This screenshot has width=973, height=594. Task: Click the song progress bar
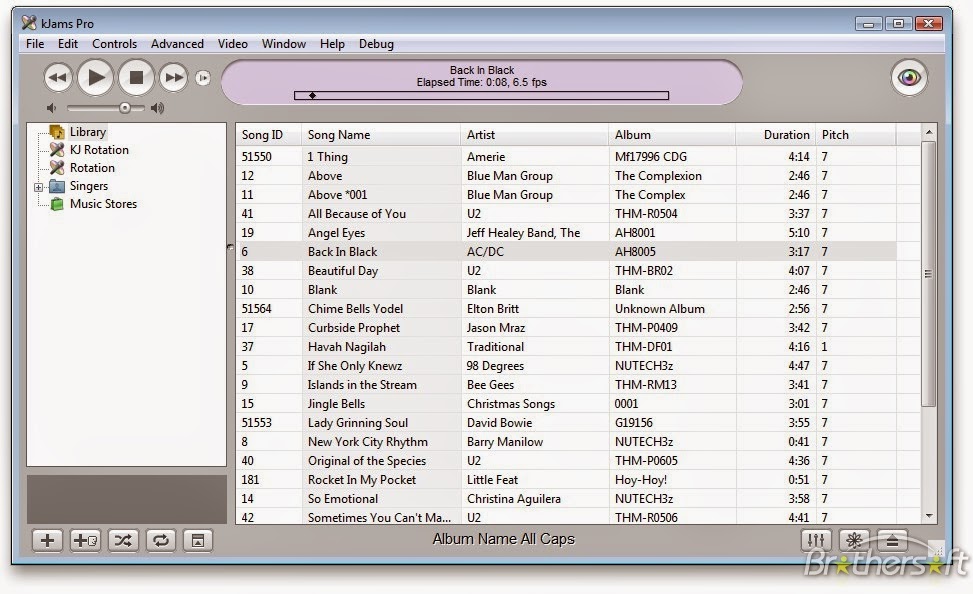[x=482, y=96]
